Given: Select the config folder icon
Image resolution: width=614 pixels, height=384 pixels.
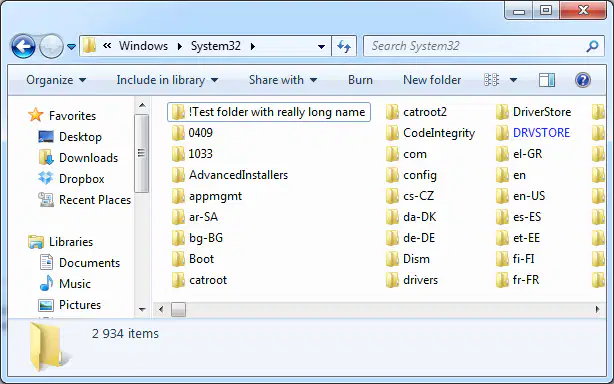Looking at the screenshot, I should point(392,175).
